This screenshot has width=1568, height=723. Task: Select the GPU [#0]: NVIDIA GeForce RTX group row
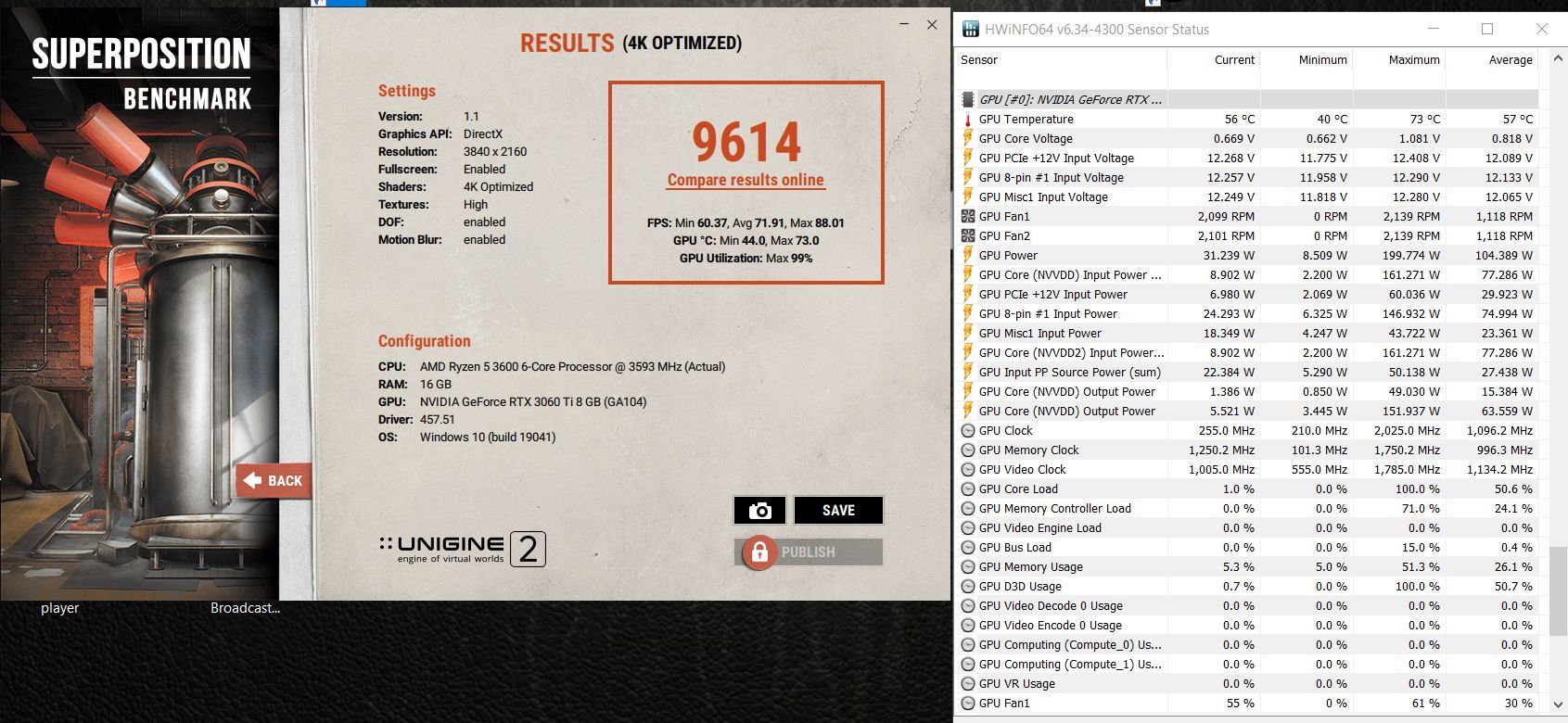point(1247,99)
